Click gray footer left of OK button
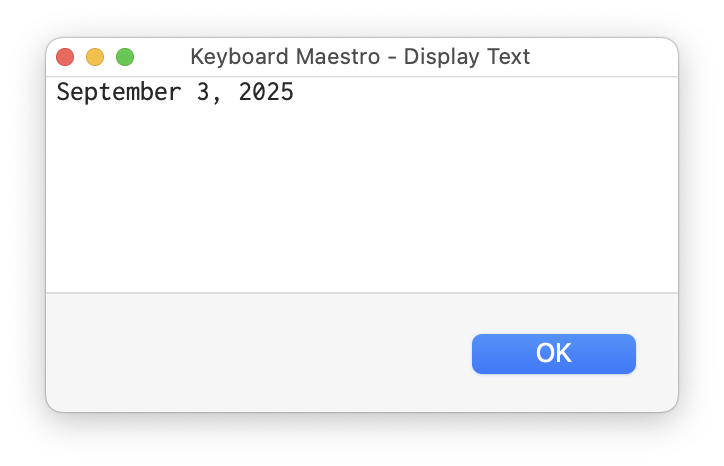 (x=250, y=353)
